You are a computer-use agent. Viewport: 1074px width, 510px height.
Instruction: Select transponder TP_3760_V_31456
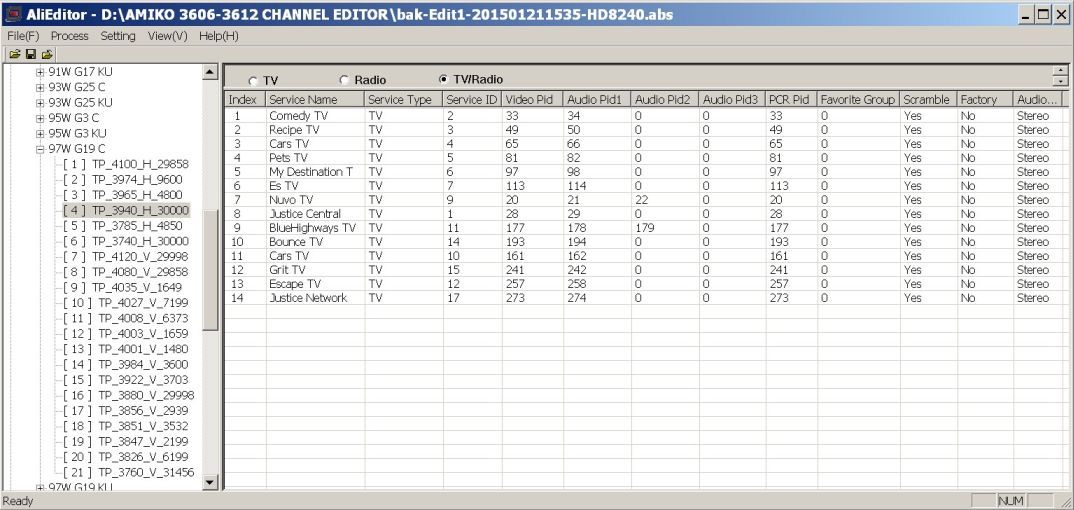pos(128,472)
